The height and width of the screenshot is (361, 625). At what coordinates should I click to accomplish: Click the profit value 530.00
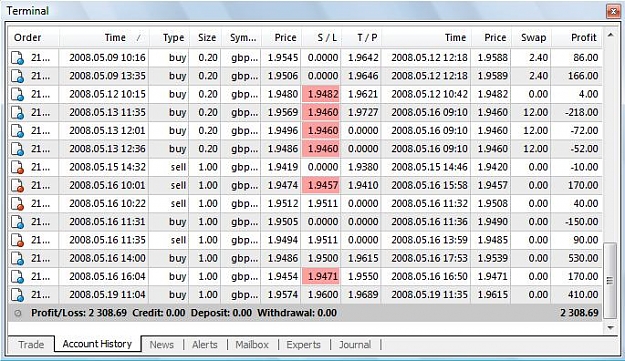(583, 258)
